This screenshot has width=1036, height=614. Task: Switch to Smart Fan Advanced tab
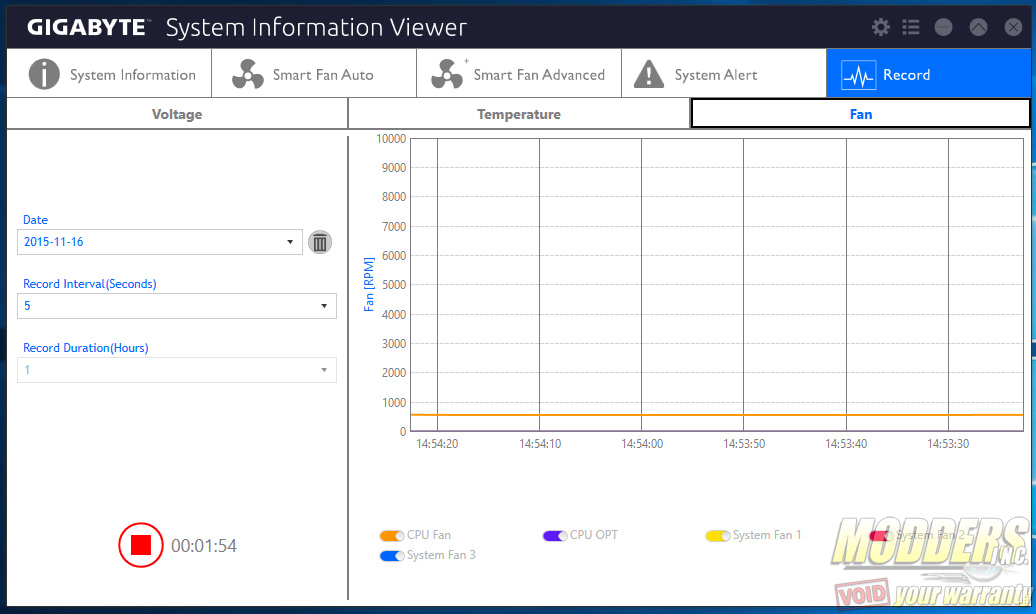tap(519, 73)
